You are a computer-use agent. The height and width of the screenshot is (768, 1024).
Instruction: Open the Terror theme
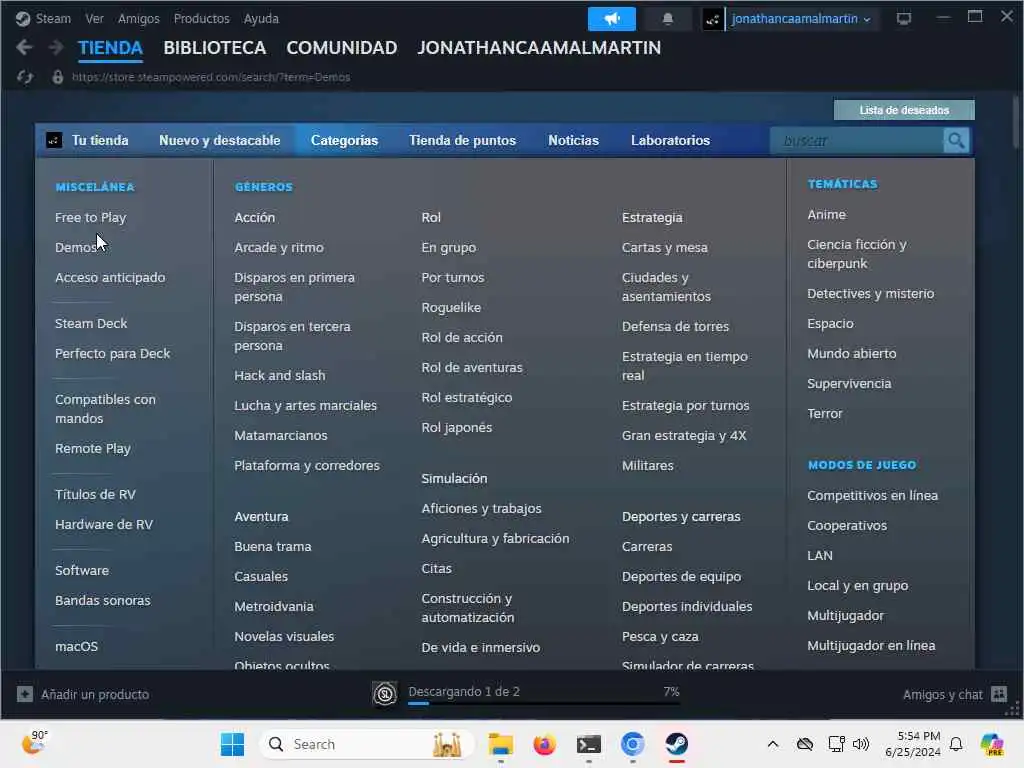tap(825, 413)
